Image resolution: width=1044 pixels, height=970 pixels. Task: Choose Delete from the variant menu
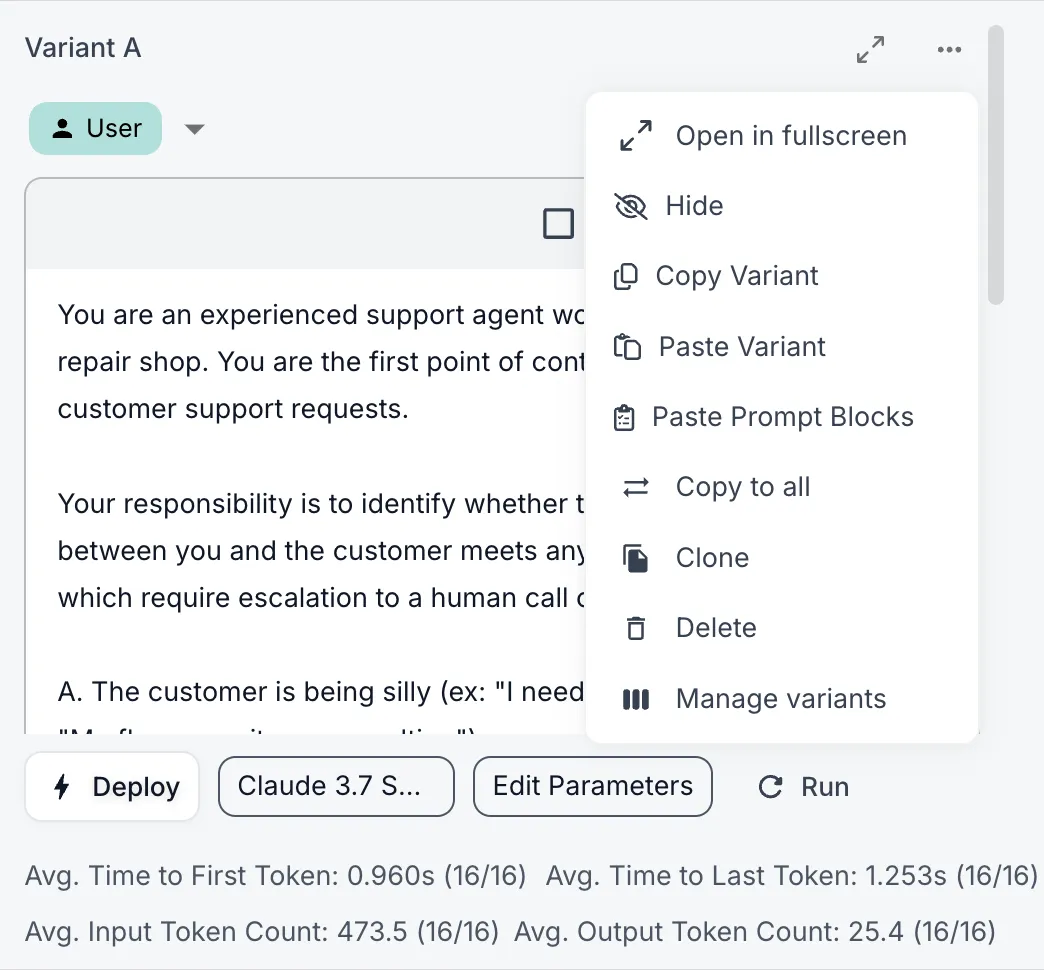coord(782,628)
